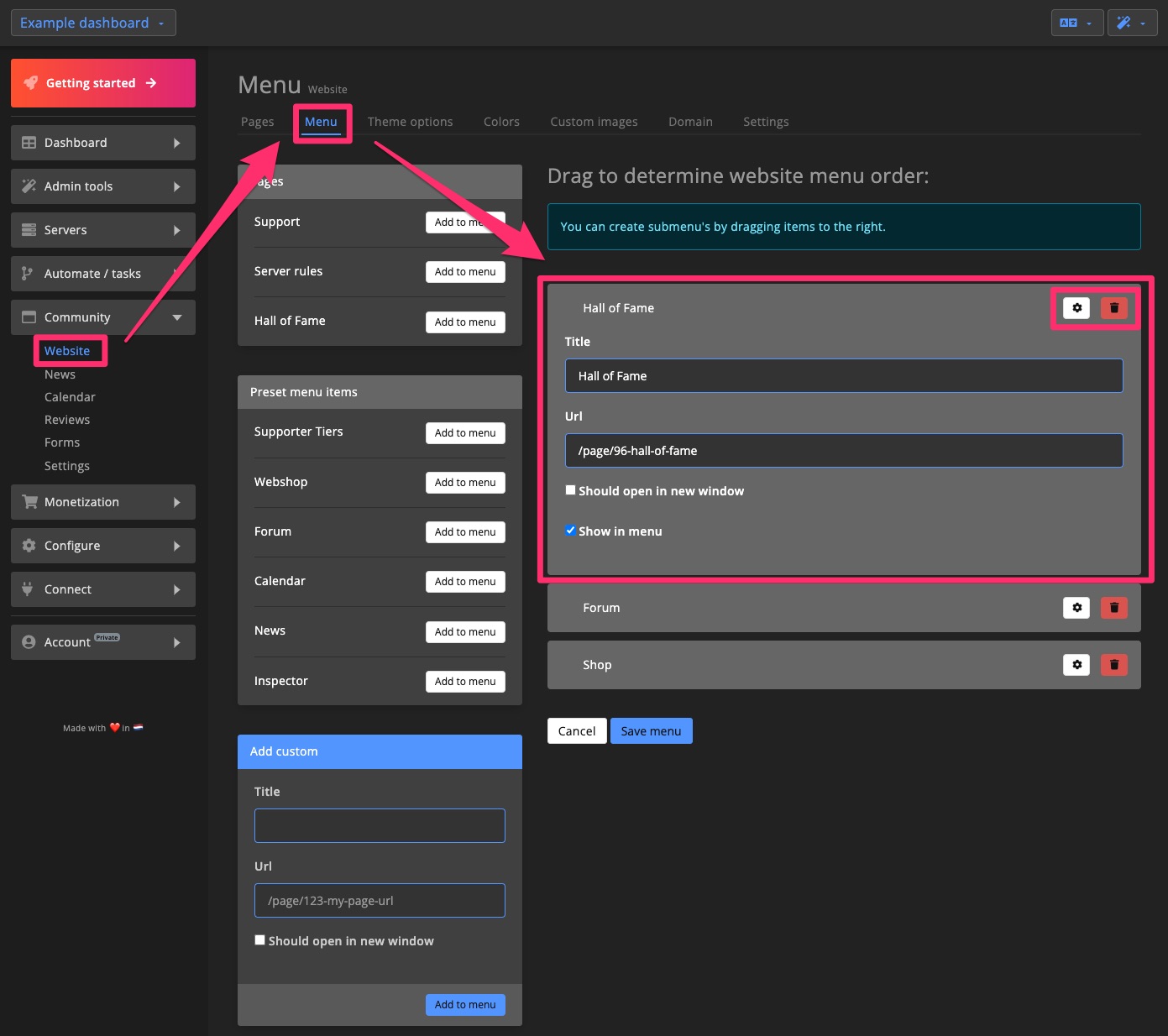The height and width of the screenshot is (1036, 1168).
Task: Uncheck Show in menu for Hall of Fame
Action: [570, 530]
